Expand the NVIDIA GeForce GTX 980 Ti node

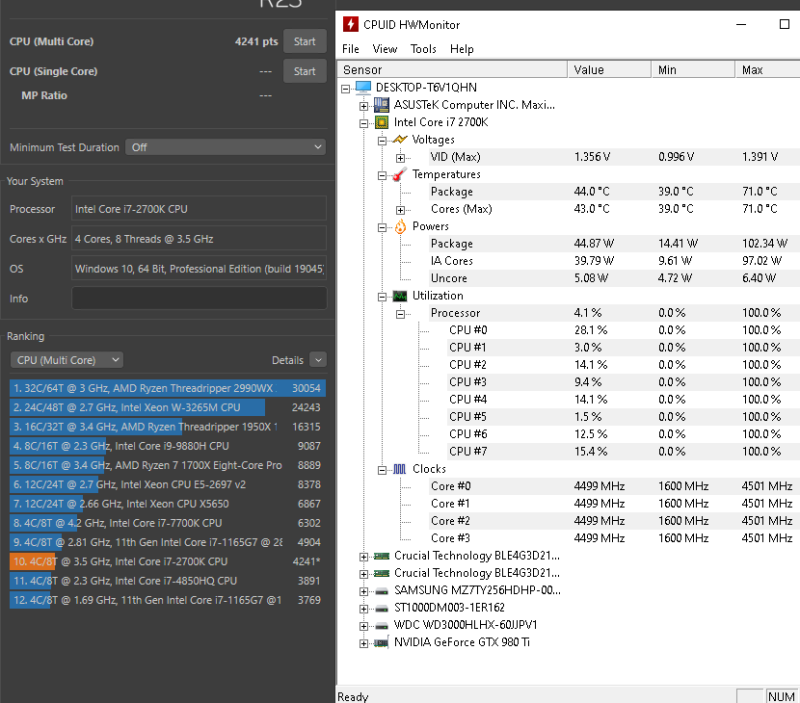tap(363, 643)
